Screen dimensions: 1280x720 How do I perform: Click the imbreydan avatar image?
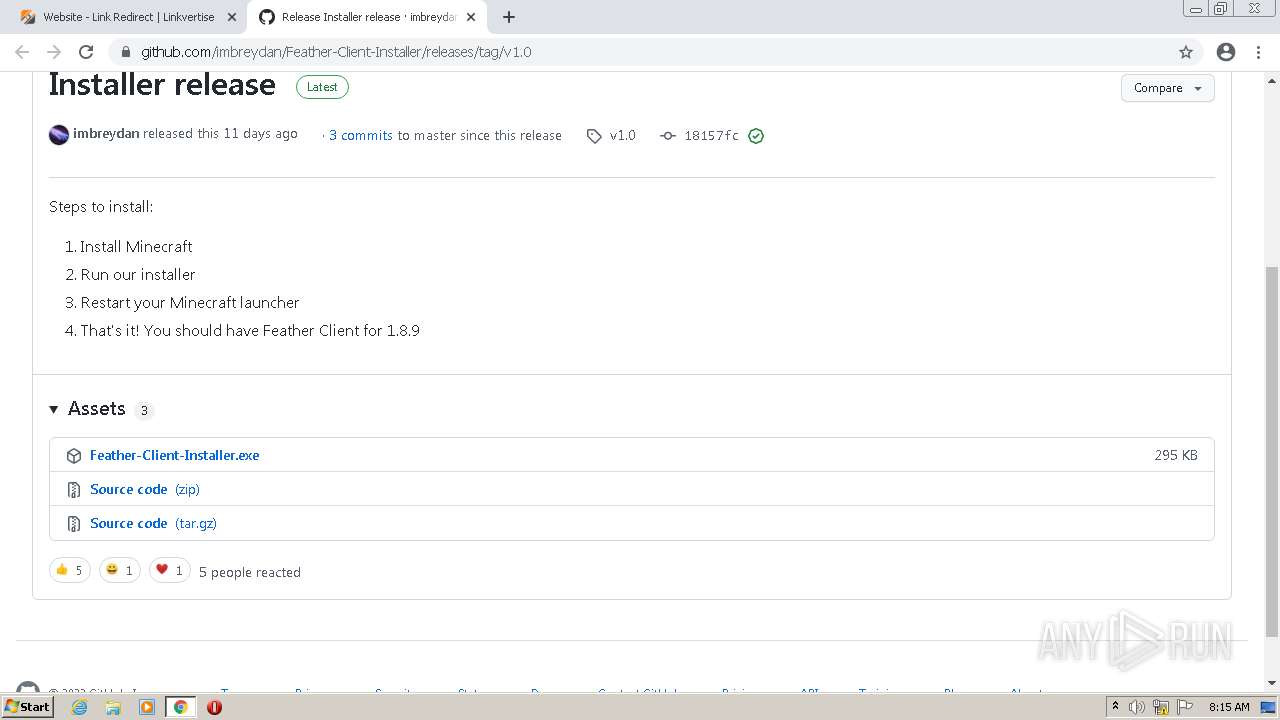point(59,135)
